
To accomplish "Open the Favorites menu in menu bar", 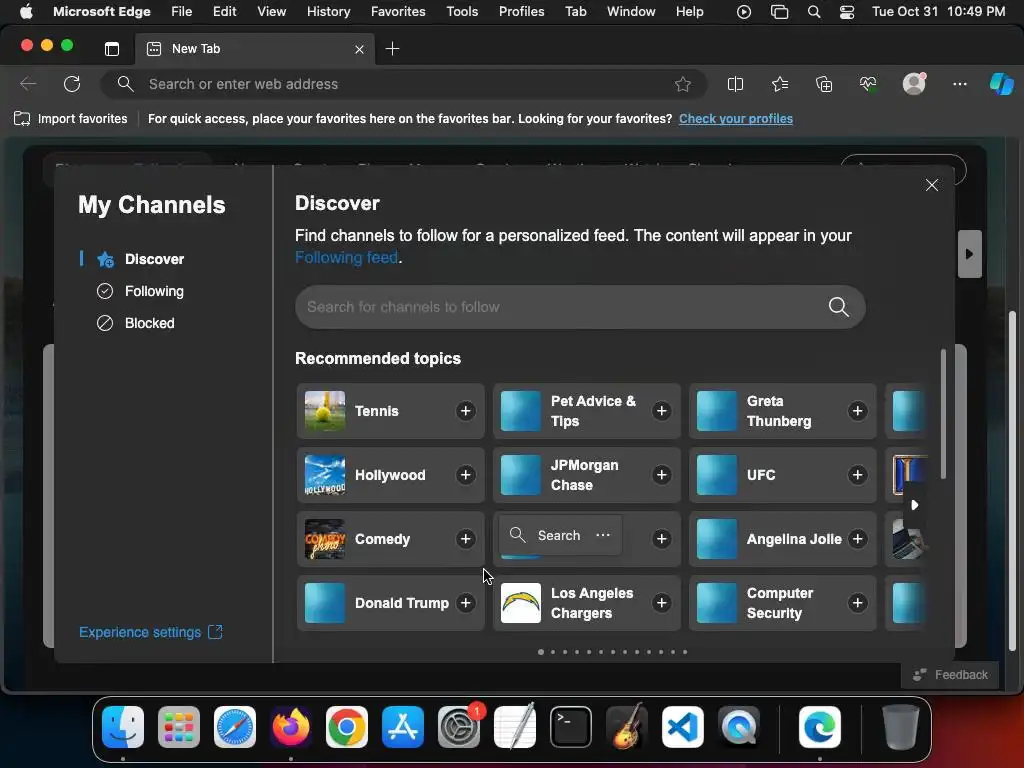I will (398, 12).
